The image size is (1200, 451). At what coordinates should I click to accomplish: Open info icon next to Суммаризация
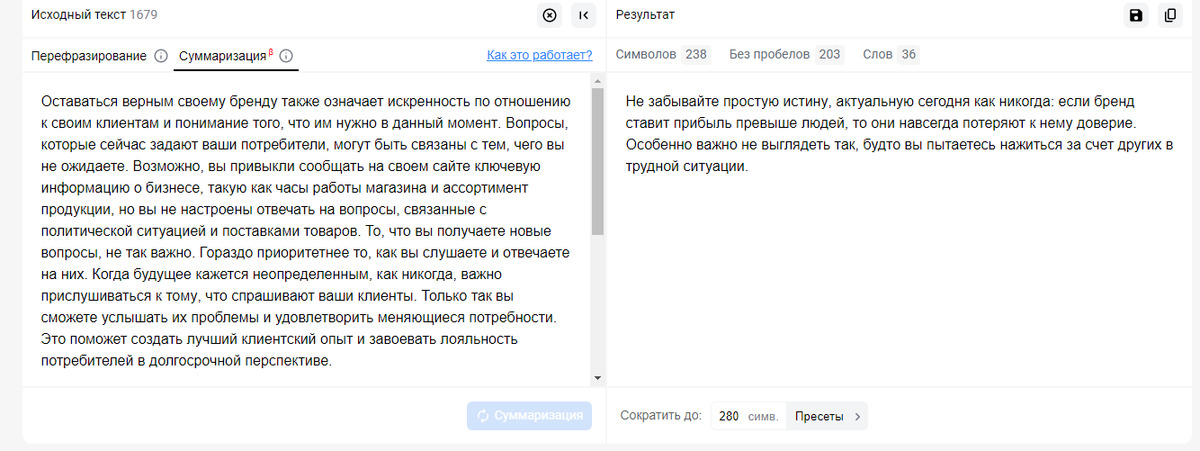pos(287,56)
